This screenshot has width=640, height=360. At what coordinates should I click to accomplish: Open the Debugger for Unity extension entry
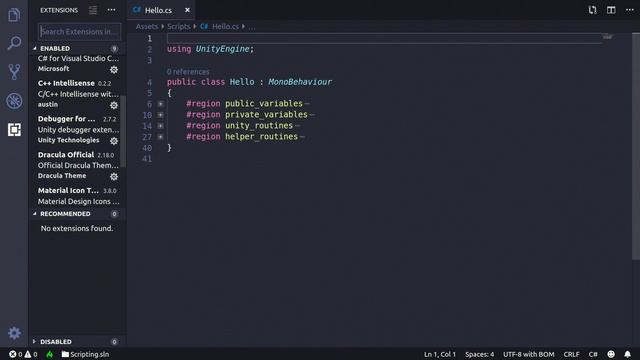tap(78, 130)
